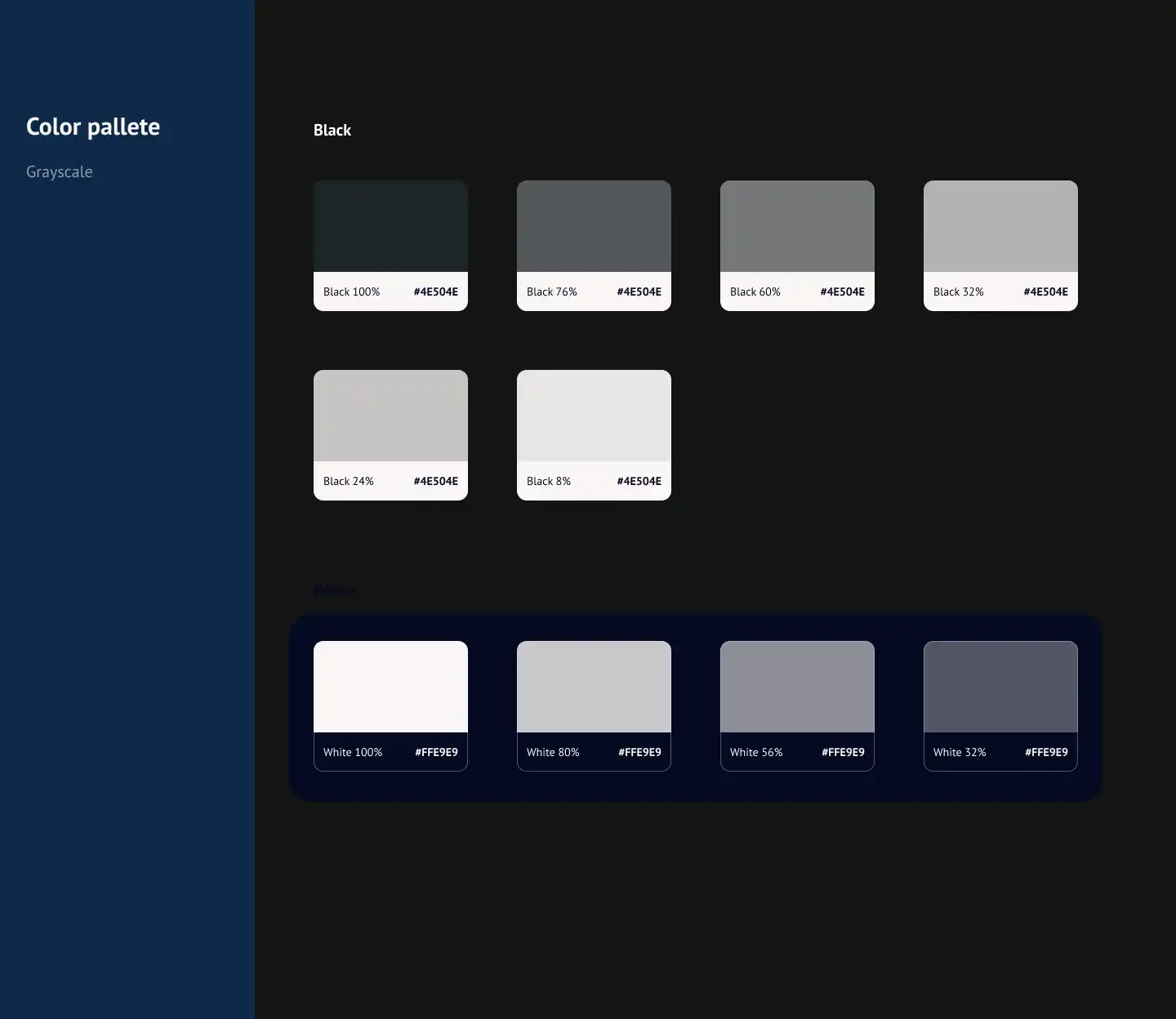Image resolution: width=1176 pixels, height=1019 pixels.
Task: Click the hex code on Black 100% card
Action: coord(436,291)
